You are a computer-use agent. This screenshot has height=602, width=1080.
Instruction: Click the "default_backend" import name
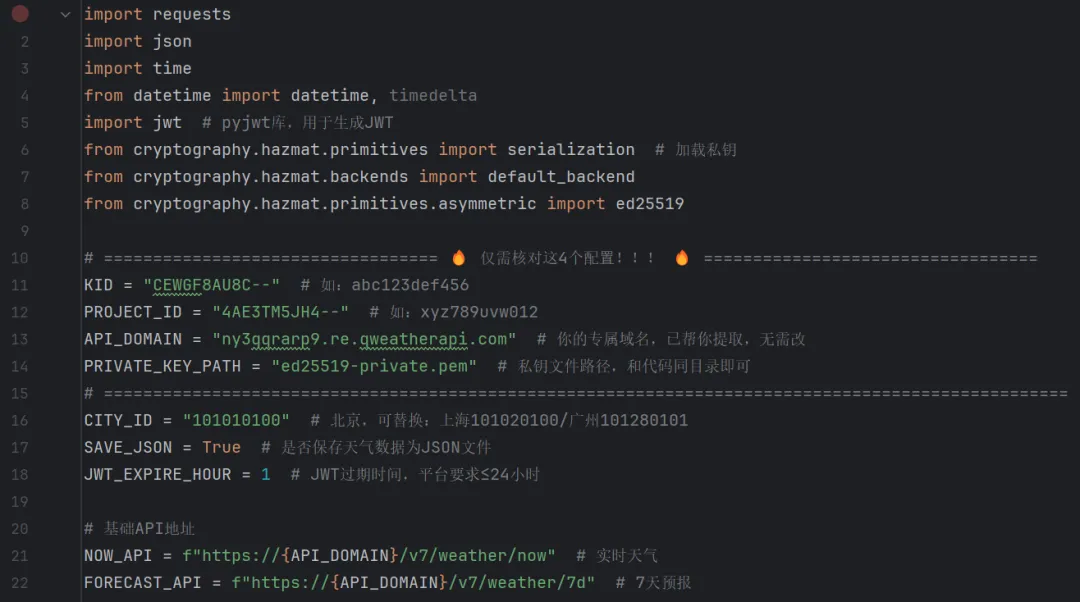click(561, 176)
